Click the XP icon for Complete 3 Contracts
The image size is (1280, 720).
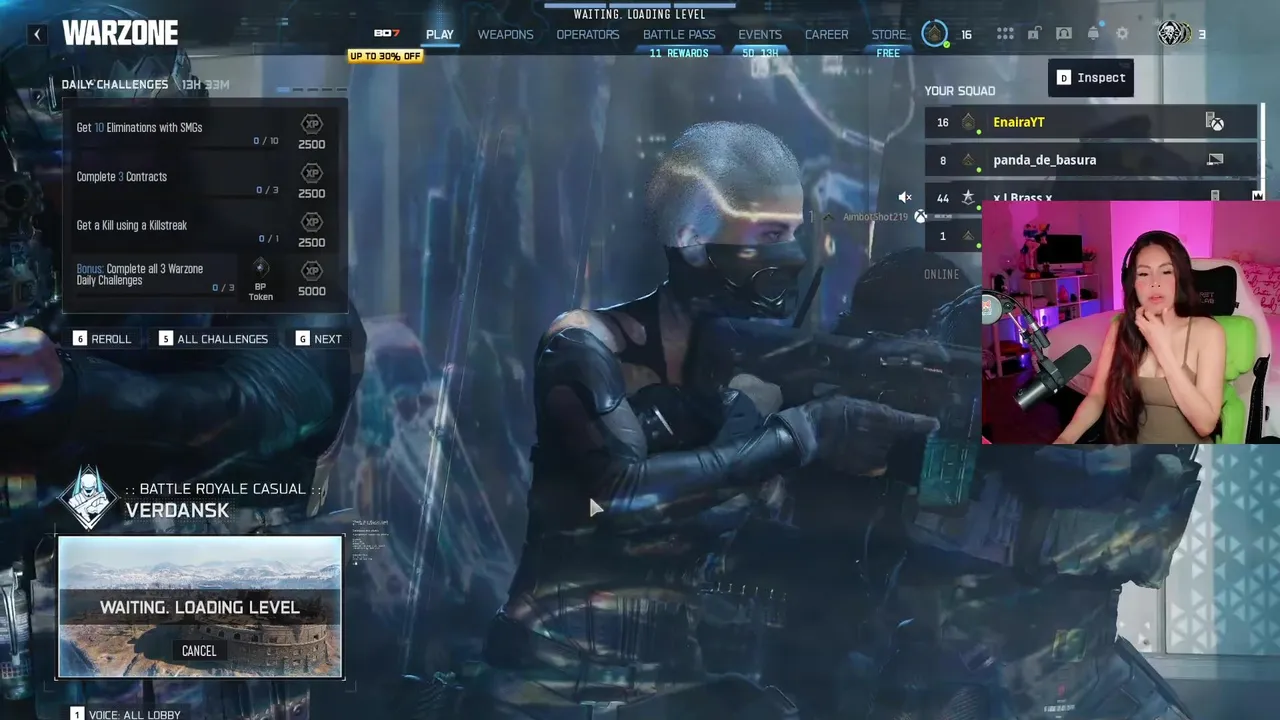pos(312,173)
